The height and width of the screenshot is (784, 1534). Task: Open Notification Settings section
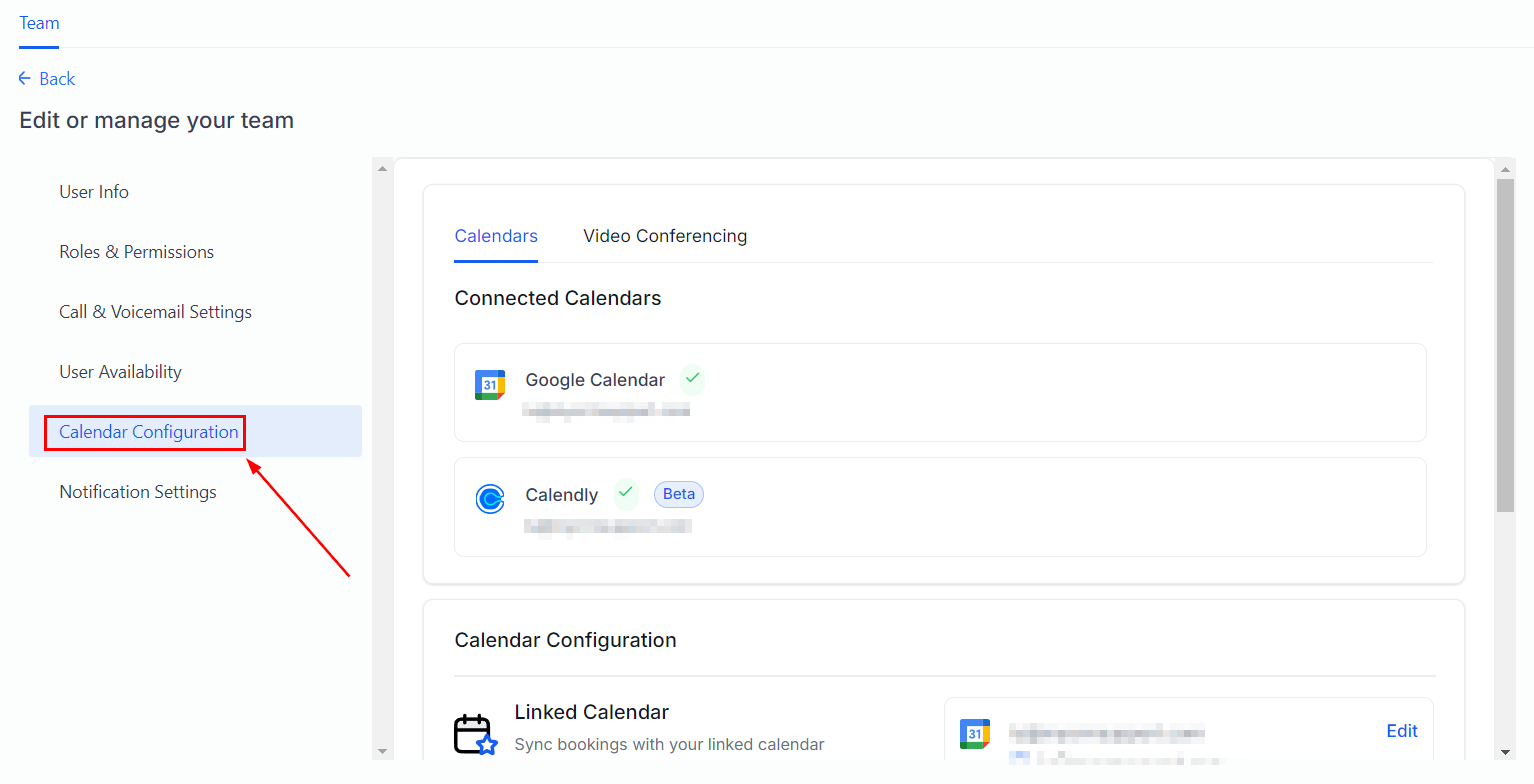pos(138,492)
